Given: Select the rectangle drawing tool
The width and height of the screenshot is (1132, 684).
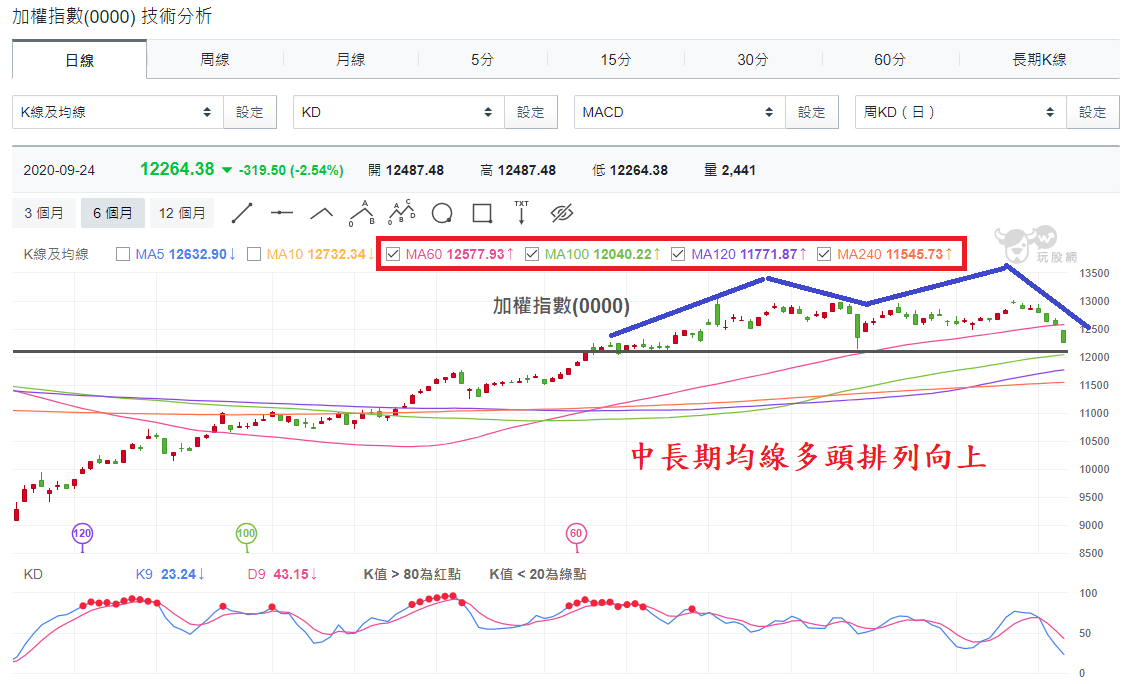Looking at the screenshot, I should 482,213.
